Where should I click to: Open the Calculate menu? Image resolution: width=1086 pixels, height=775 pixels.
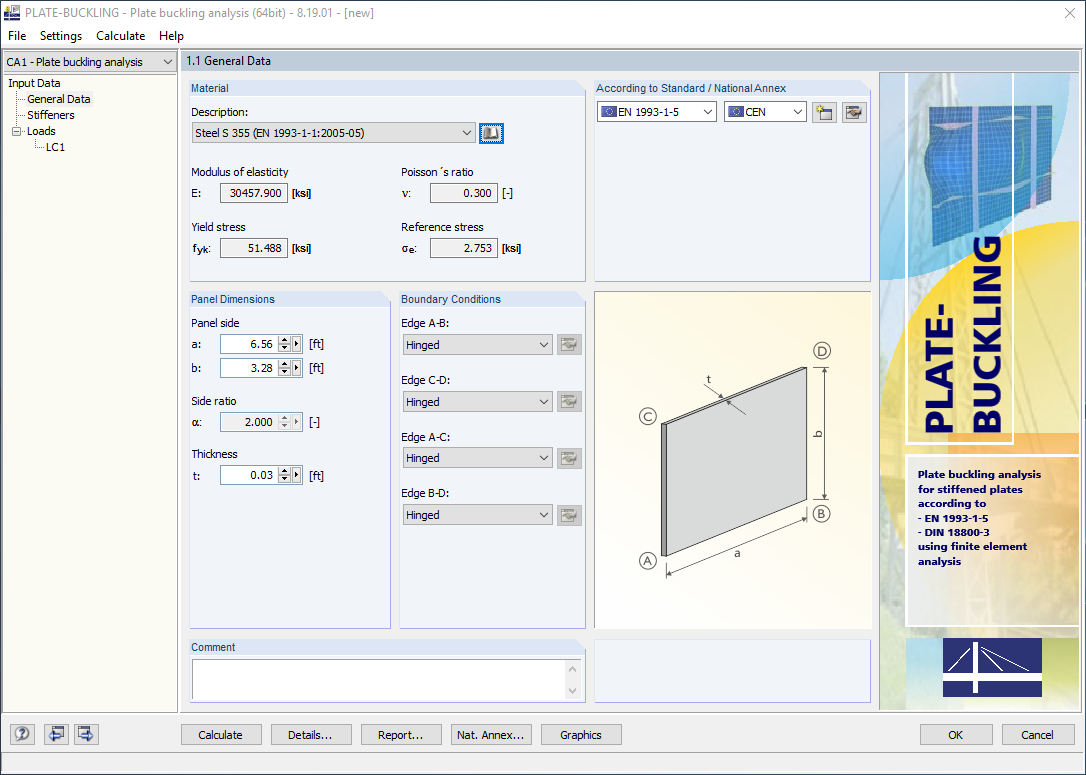coord(120,35)
